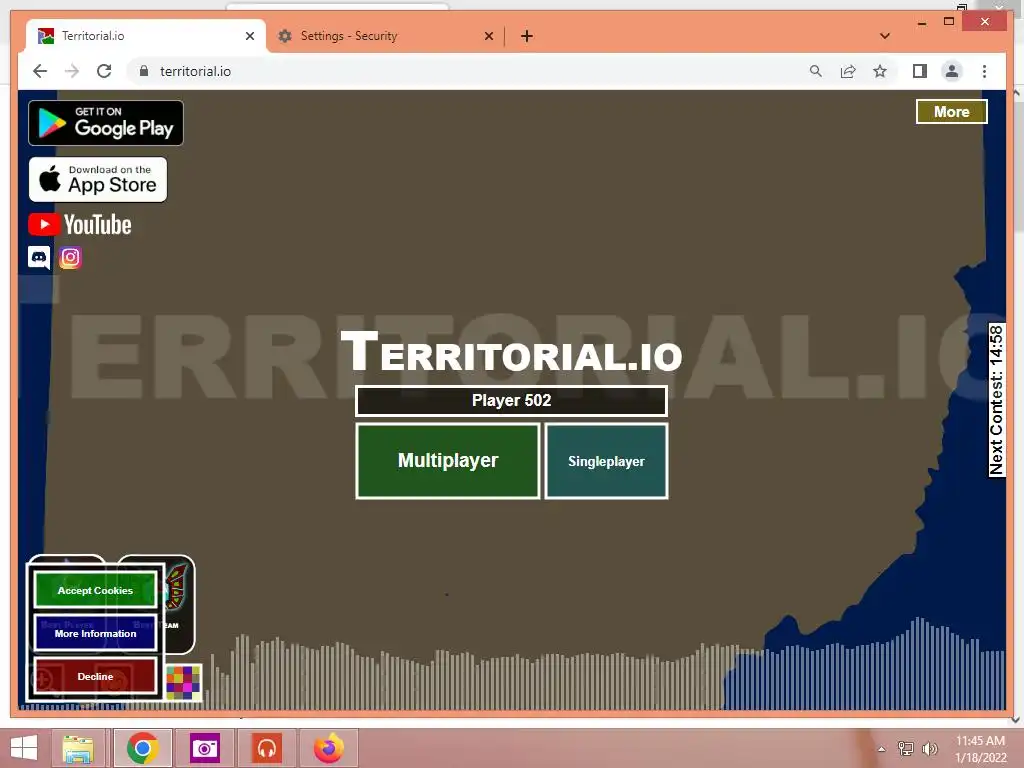Edit the Player 502 name field

coord(511,400)
